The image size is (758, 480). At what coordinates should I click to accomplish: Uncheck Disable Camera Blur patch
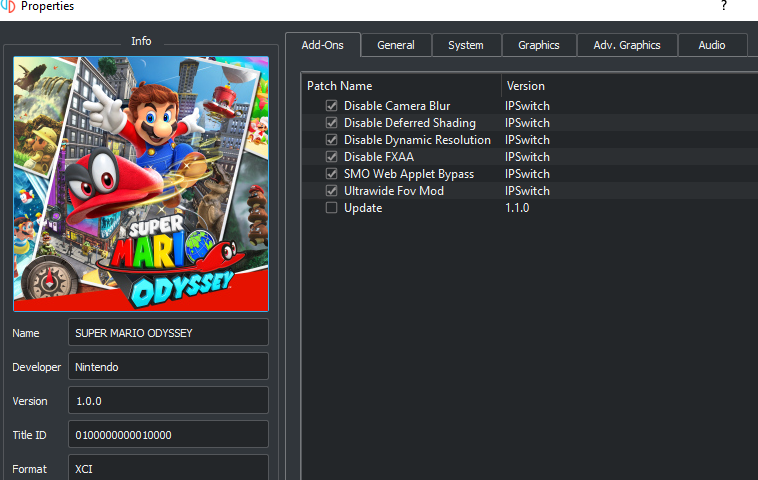[331, 106]
